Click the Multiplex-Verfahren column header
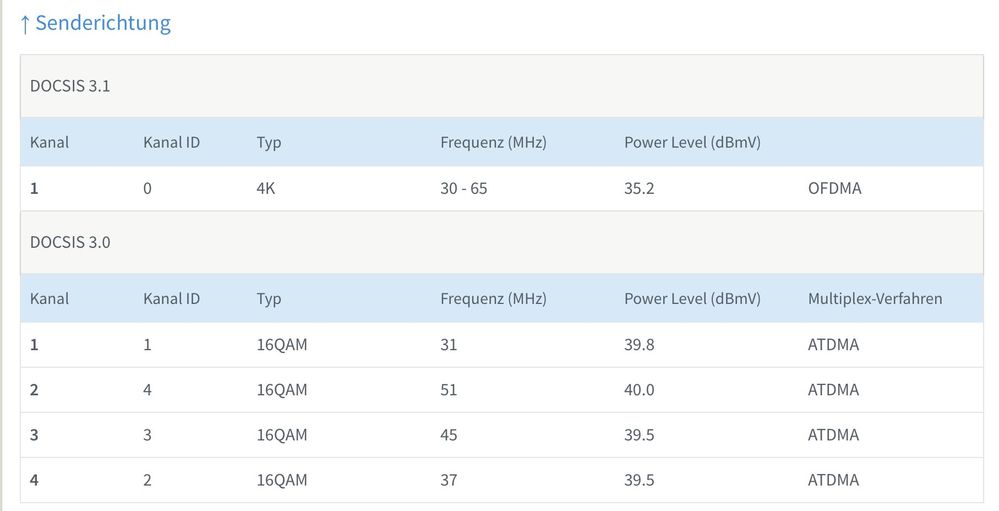Image resolution: width=999 pixels, height=511 pixels. (875, 298)
